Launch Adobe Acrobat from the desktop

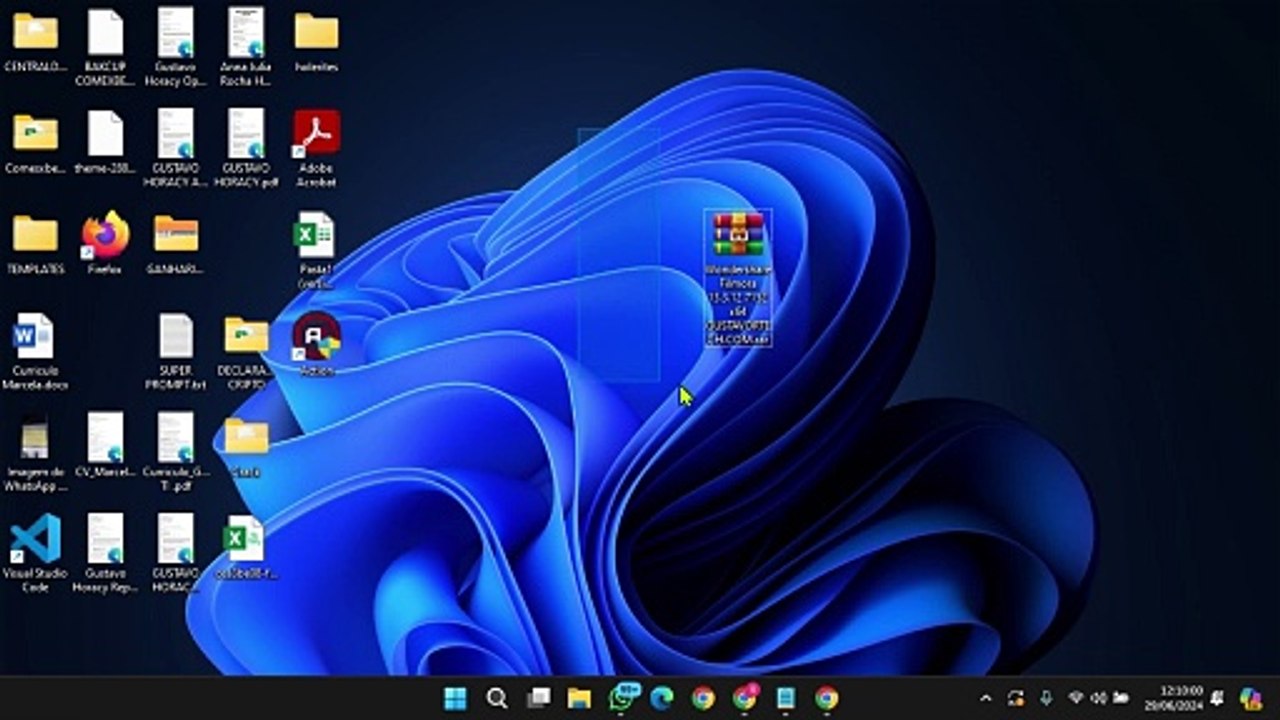pos(316,134)
